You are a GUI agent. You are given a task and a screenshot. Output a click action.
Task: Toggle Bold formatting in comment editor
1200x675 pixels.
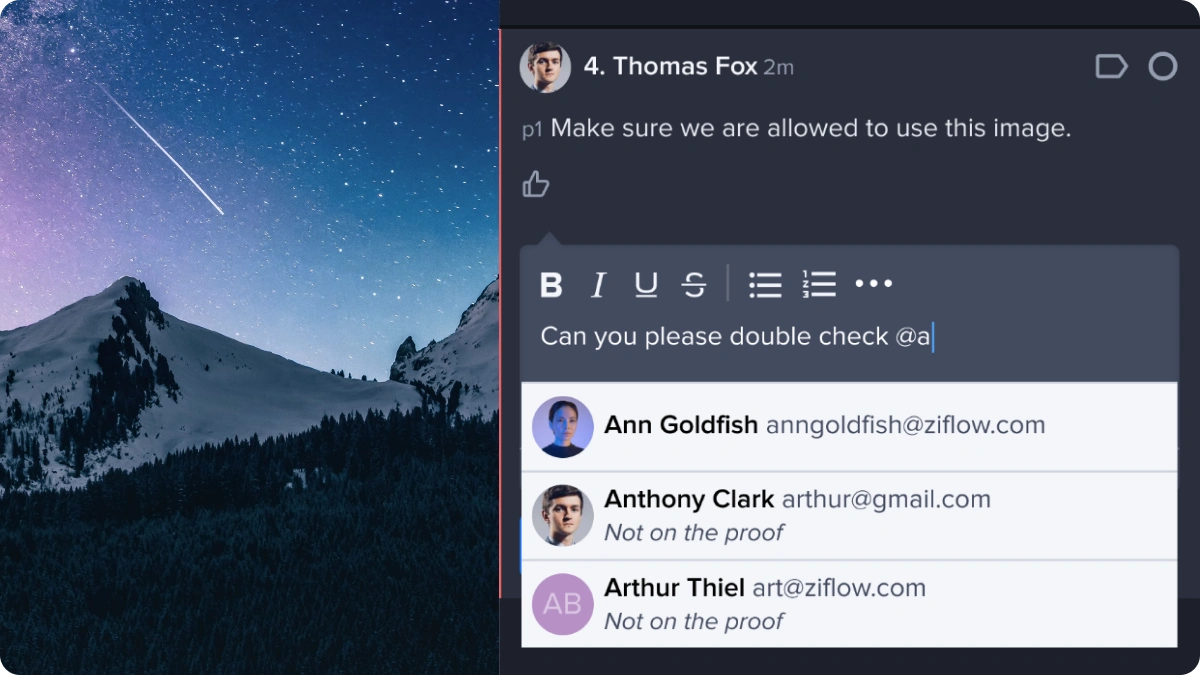click(x=551, y=285)
